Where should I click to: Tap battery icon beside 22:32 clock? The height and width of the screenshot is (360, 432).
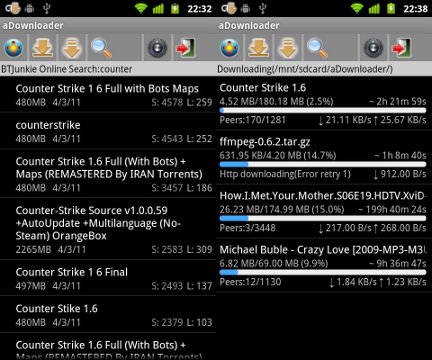pos(175,8)
